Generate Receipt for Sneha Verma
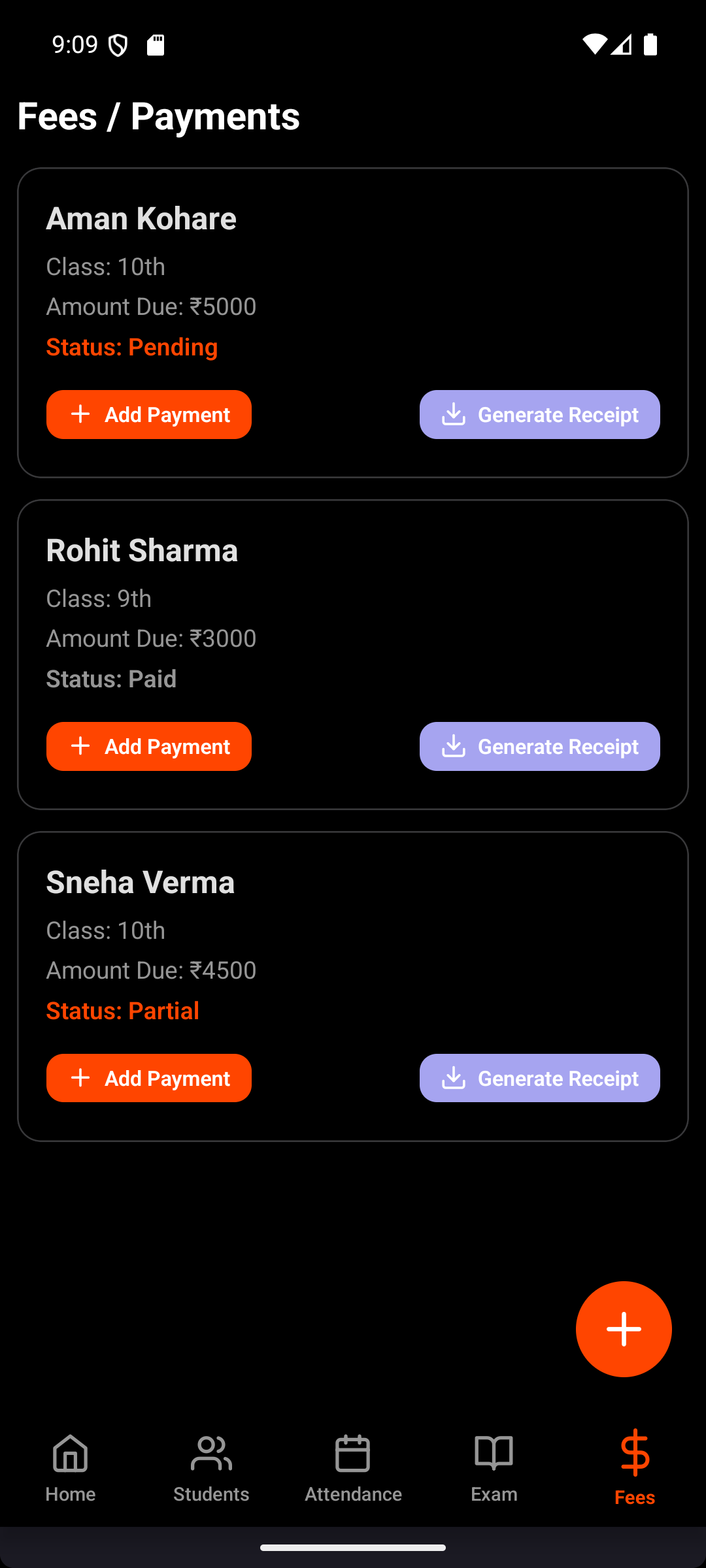Image resolution: width=706 pixels, height=1568 pixels. tap(539, 1079)
